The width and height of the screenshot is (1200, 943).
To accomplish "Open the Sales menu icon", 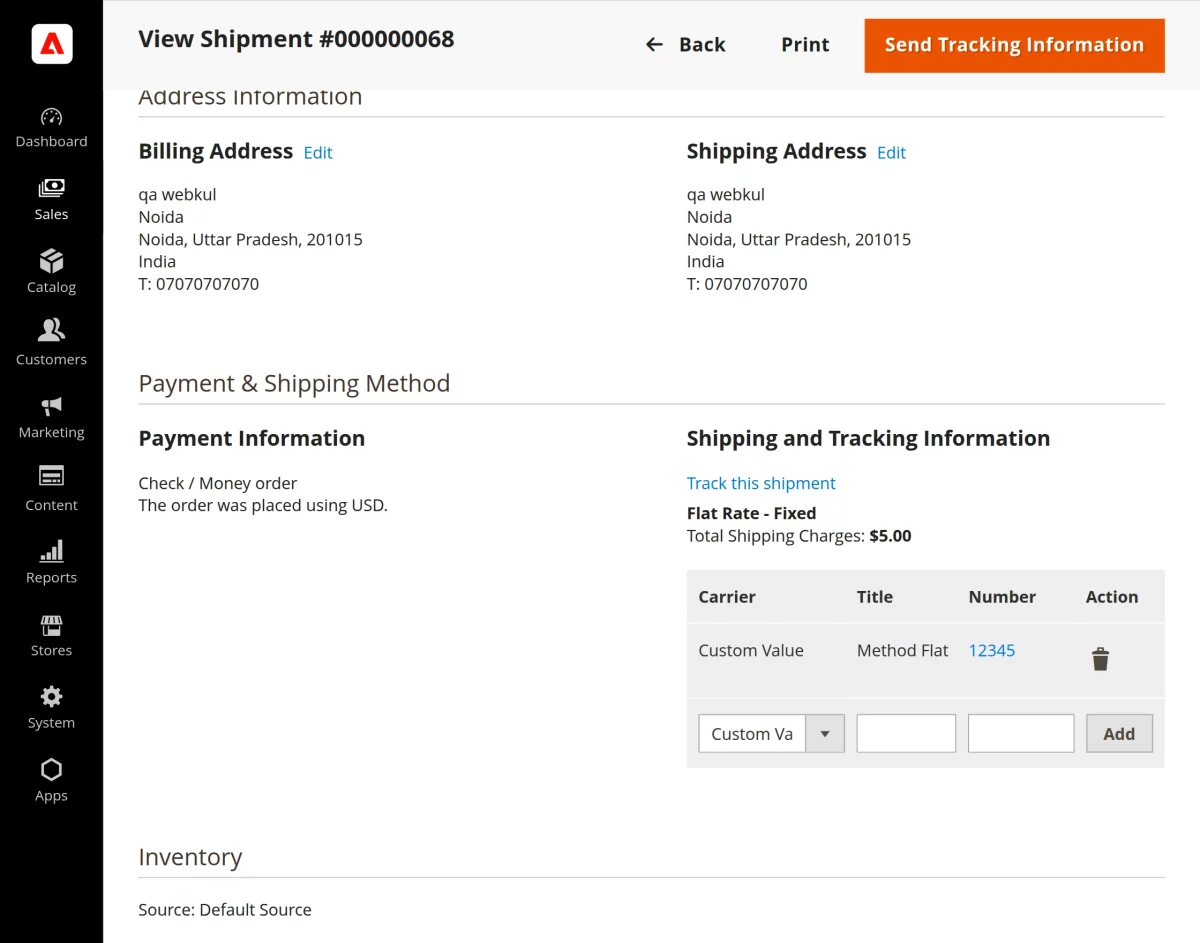I will pos(52,188).
